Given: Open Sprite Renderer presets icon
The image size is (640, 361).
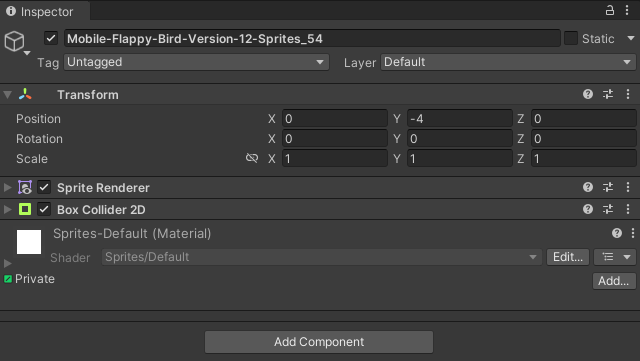Looking at the screenshot, I should point(608,187).
